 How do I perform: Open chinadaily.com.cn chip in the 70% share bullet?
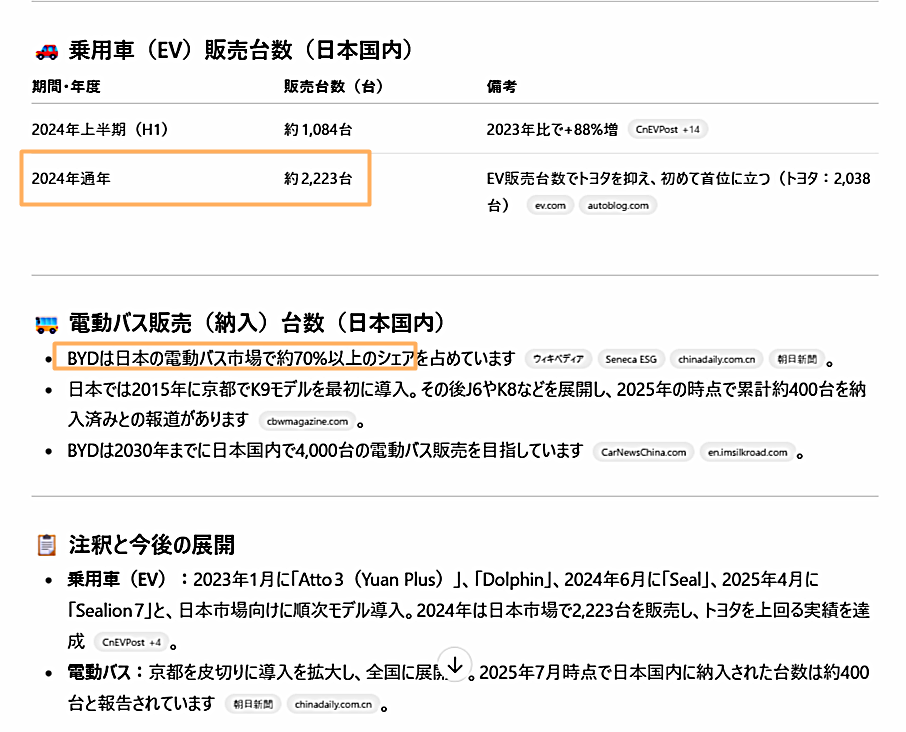point(716,359)
